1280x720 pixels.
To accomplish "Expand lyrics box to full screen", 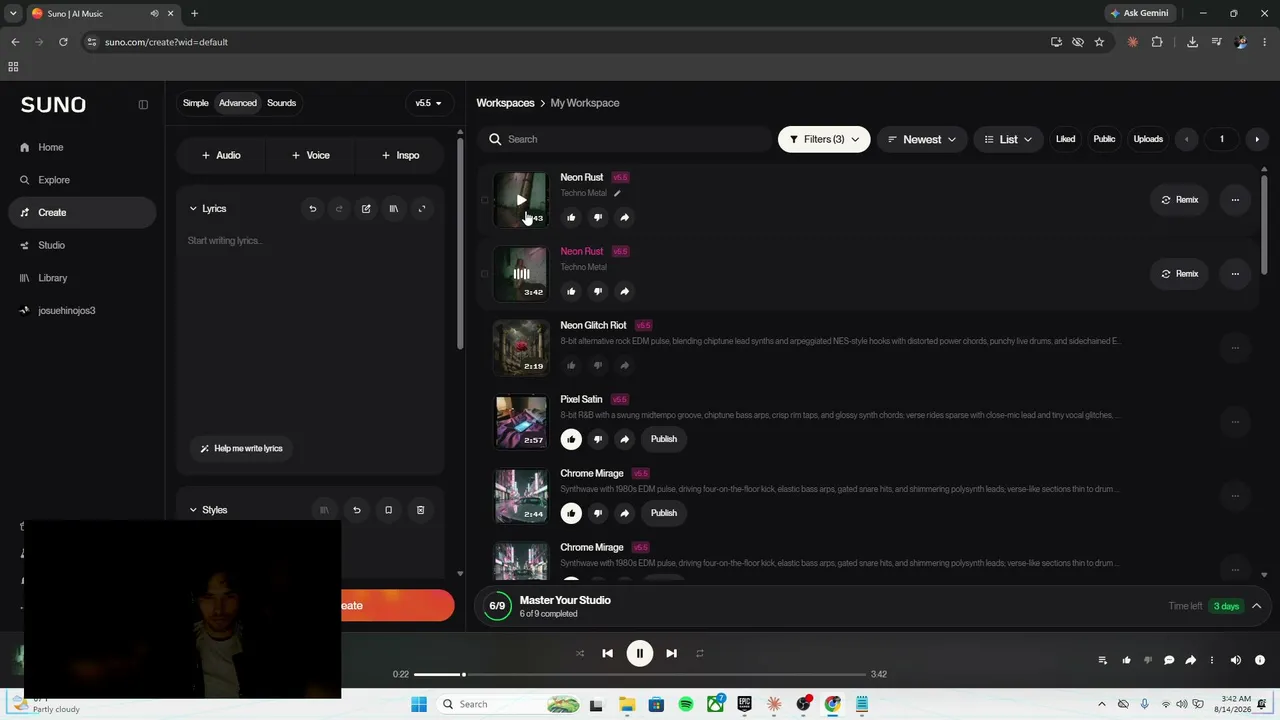I will (422, 209).
